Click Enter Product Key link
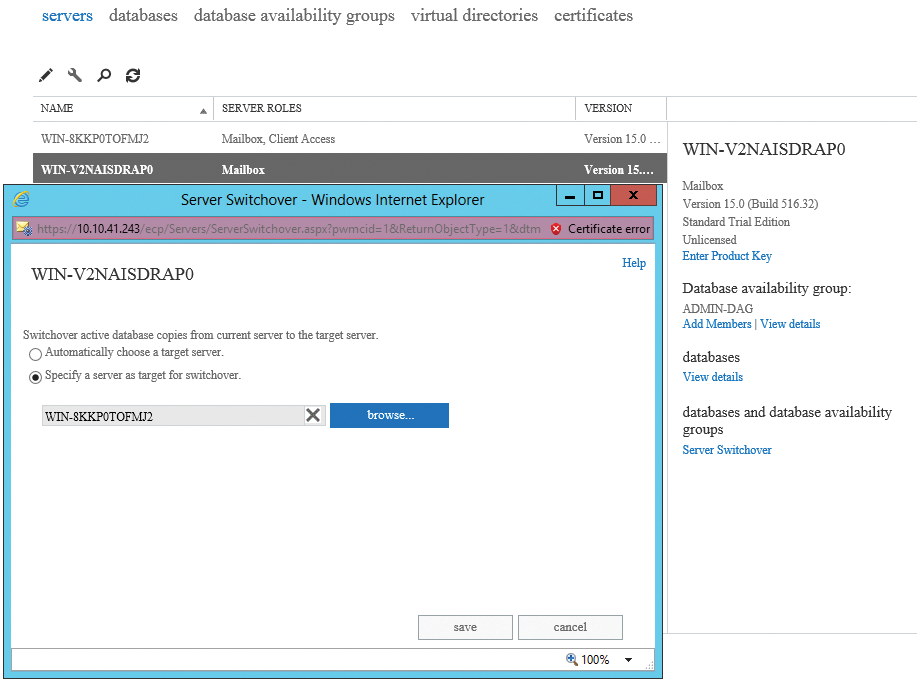The image size is (917, 682). click(727, 256)
